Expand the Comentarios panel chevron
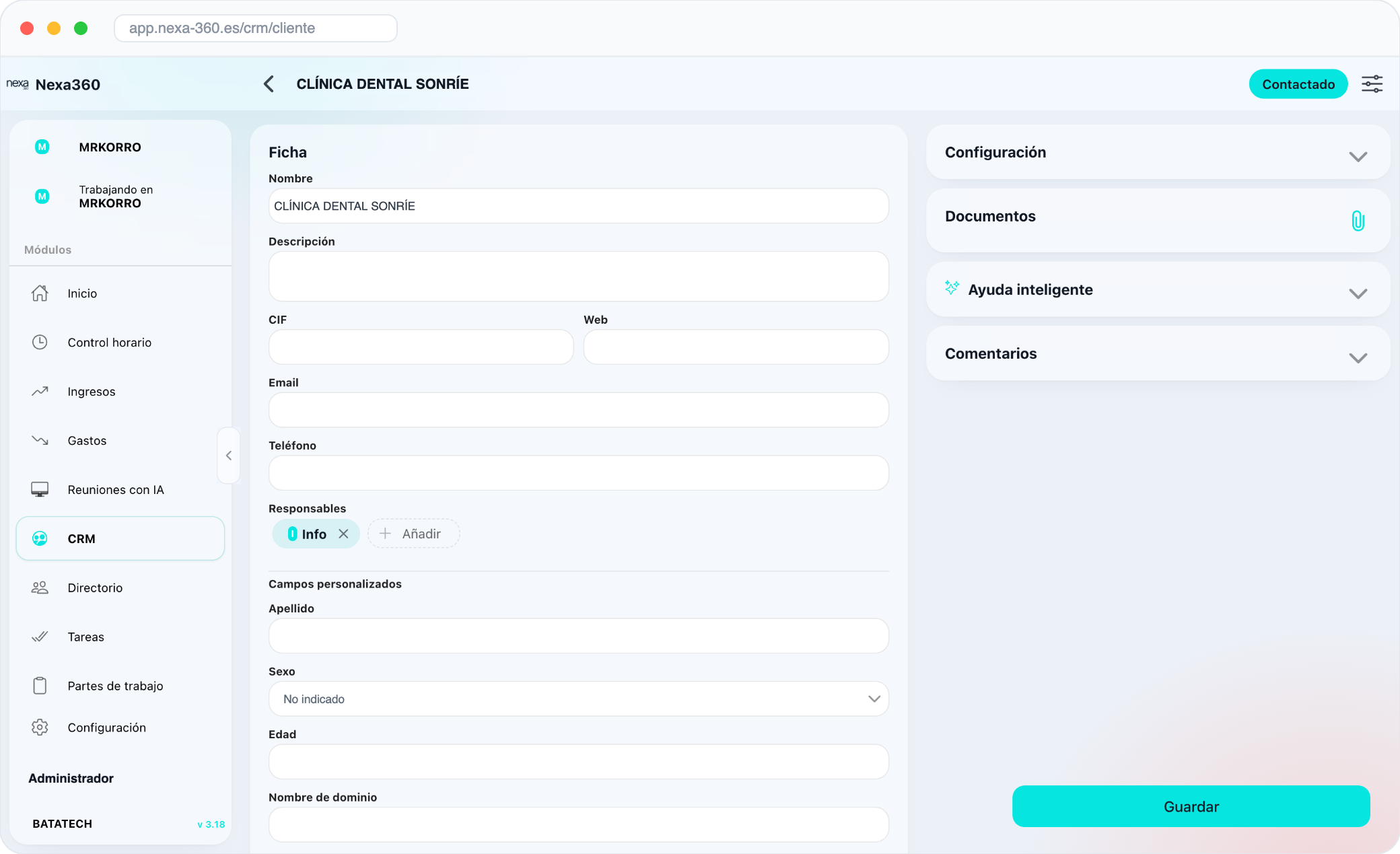1400x854 pixels. [1358, 357]
